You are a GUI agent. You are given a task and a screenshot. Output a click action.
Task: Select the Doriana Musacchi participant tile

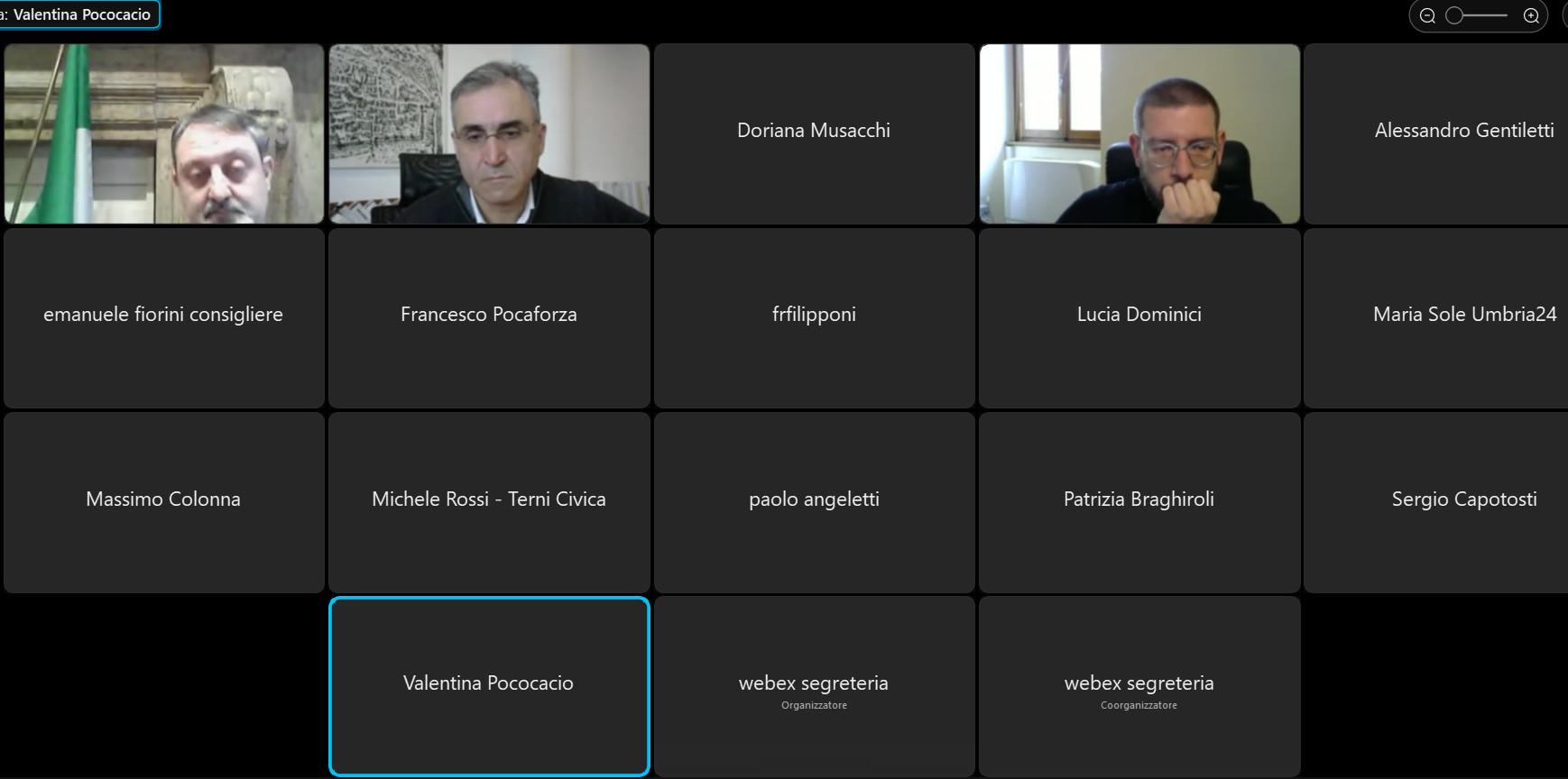pyautogui.click(x=814, y=133)
